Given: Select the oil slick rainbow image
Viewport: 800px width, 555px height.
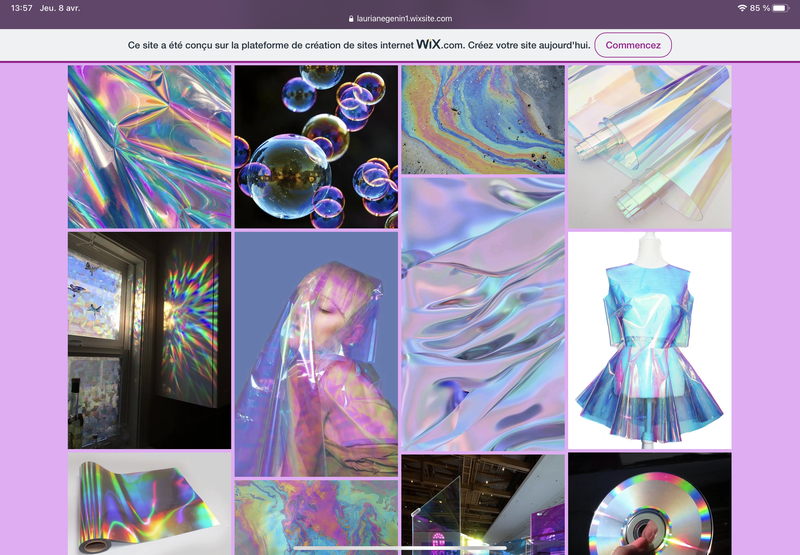Looking at the screenshot, I should pyautogui.click(x=483, y=119).
